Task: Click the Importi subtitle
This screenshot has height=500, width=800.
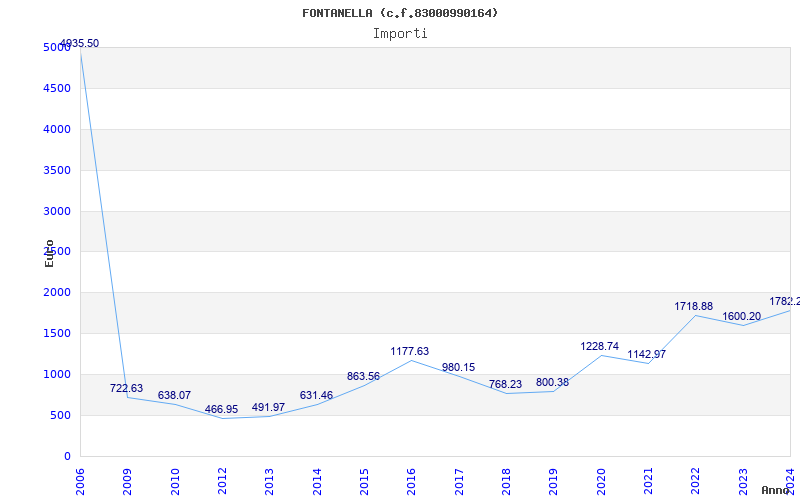Action: (x=400, y=34)
